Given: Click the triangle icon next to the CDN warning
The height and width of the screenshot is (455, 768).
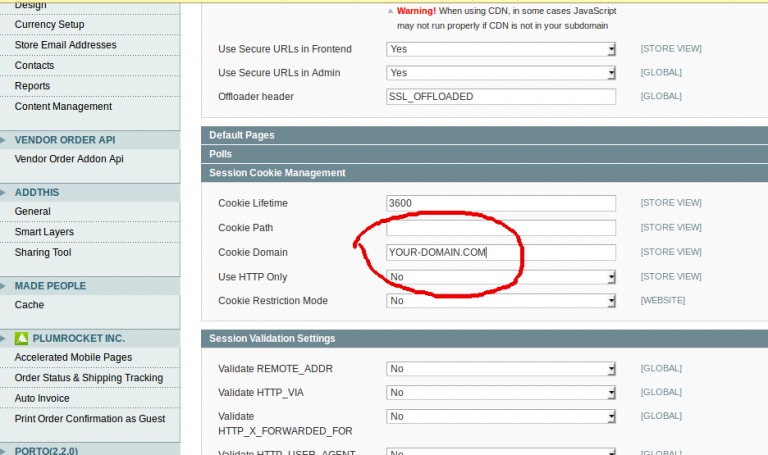Looking at the screenshot, I should (390, 11).
